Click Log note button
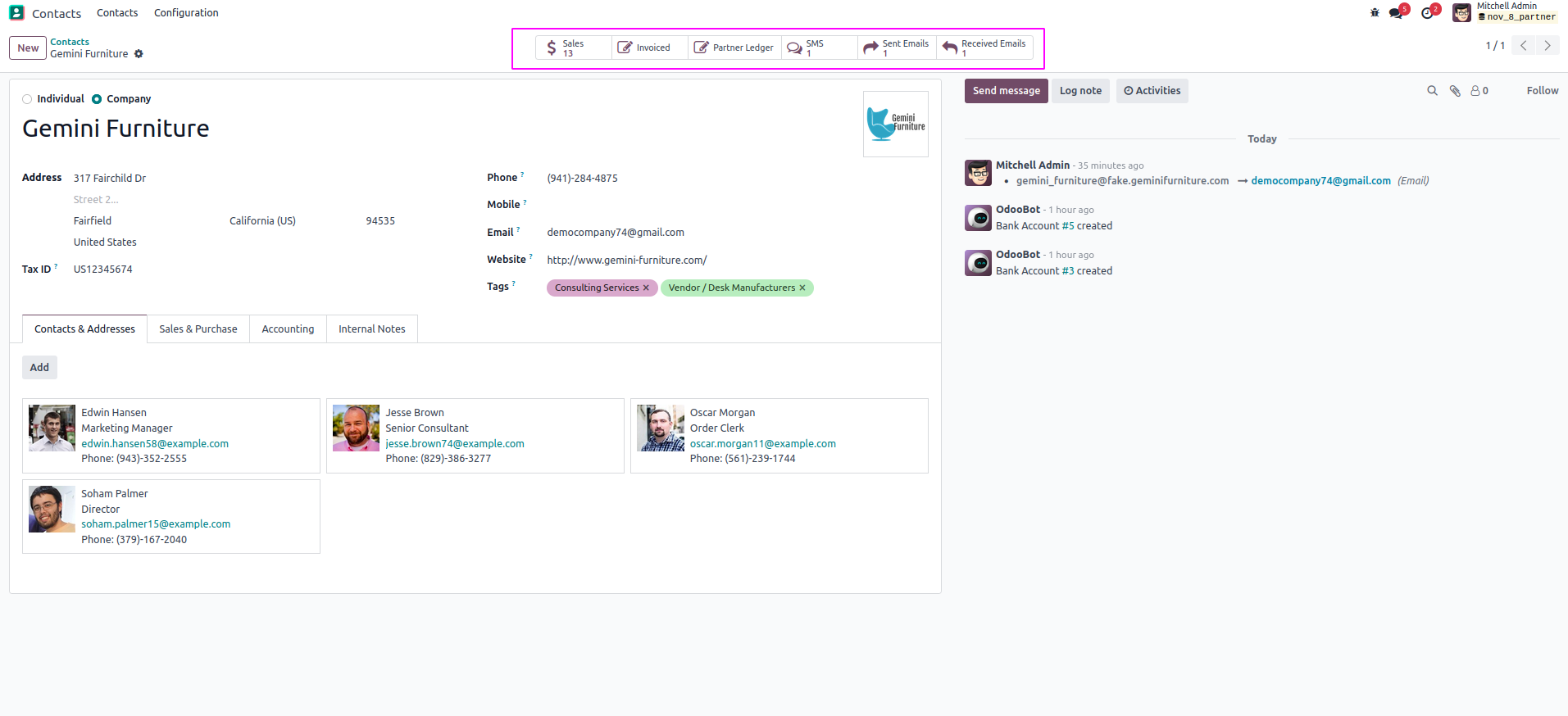Screen dimensions: 1568x716 (1080, 91)
